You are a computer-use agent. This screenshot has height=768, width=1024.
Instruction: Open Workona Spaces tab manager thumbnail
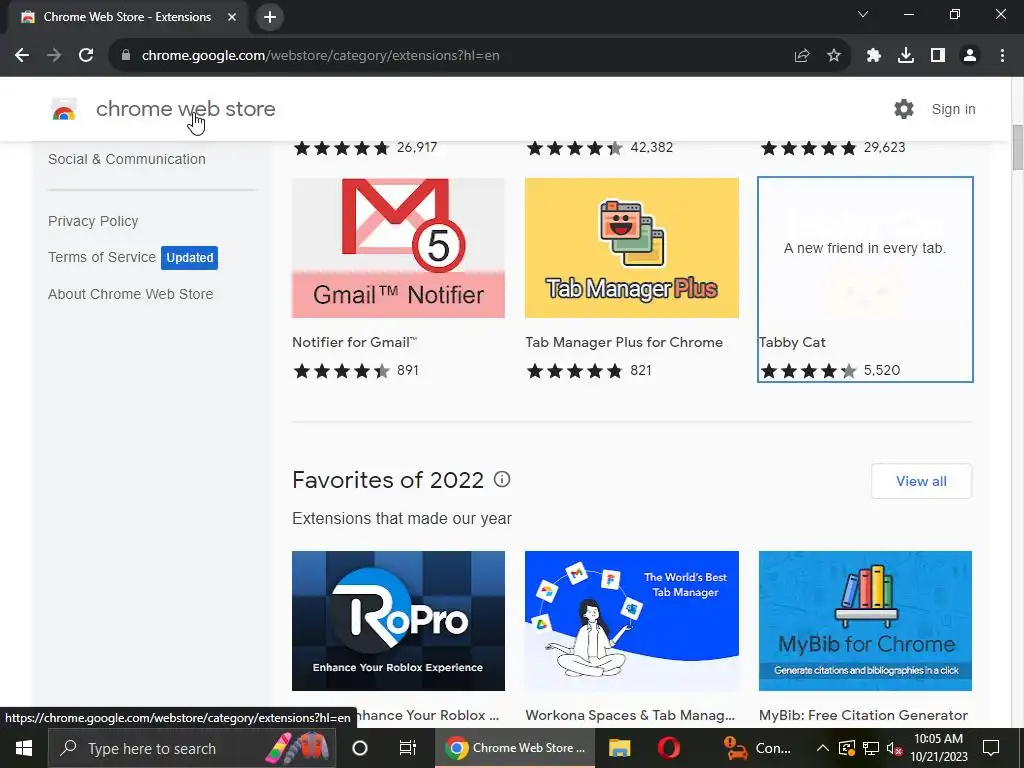pyautogui.click(x=632, y=620)
